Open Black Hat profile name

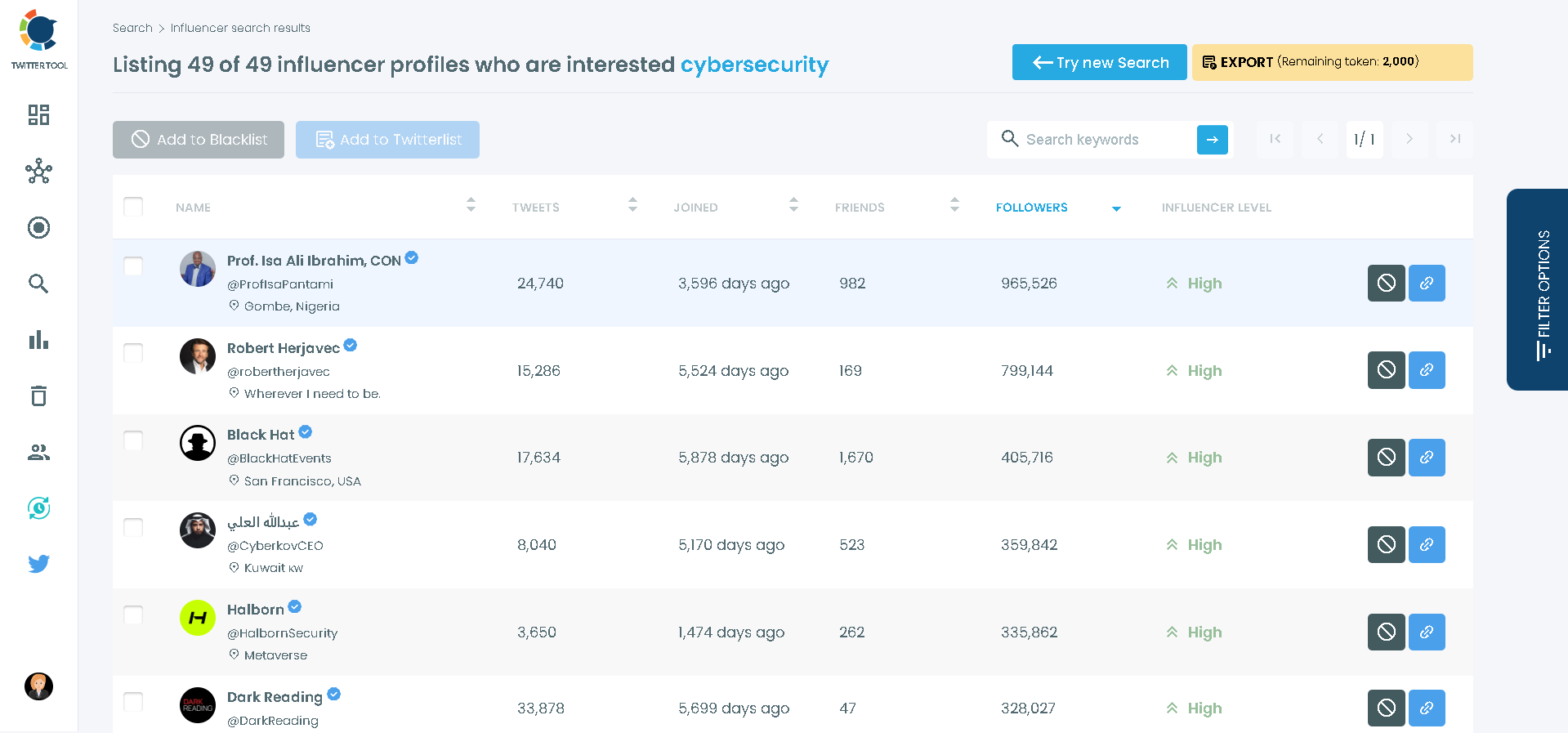(261, 435)
